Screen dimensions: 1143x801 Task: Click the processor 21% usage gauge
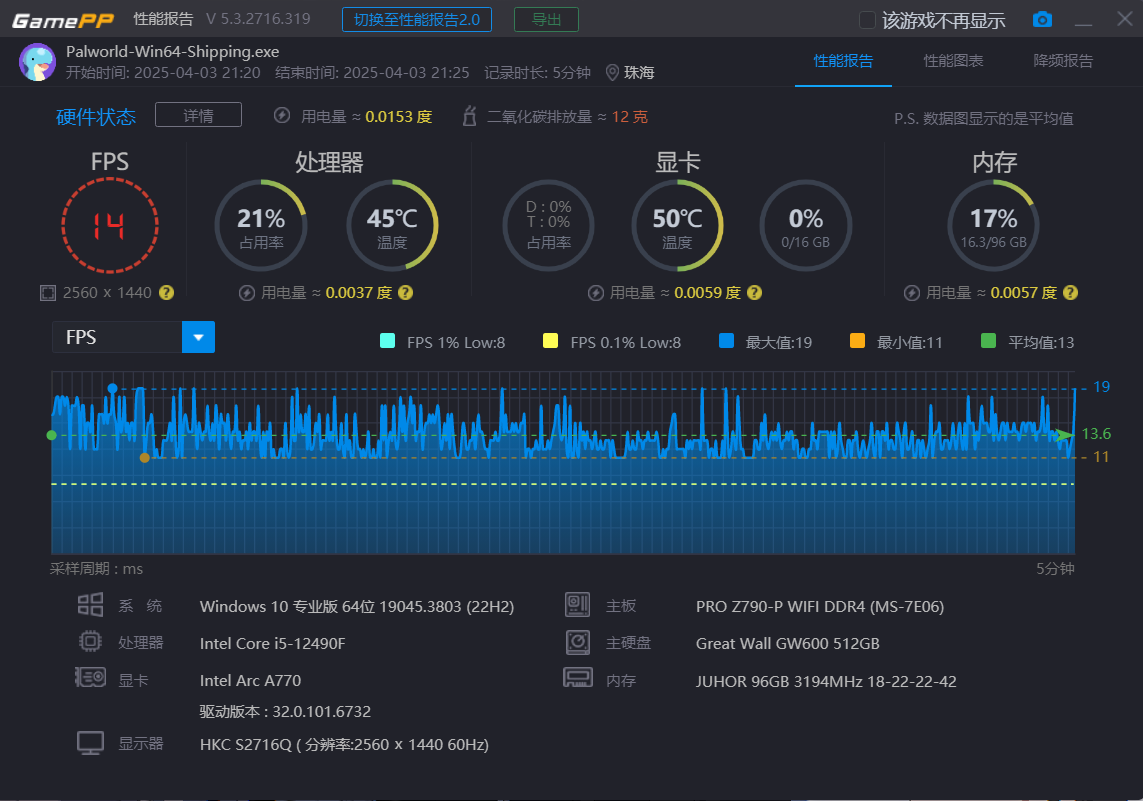(261, 225)
